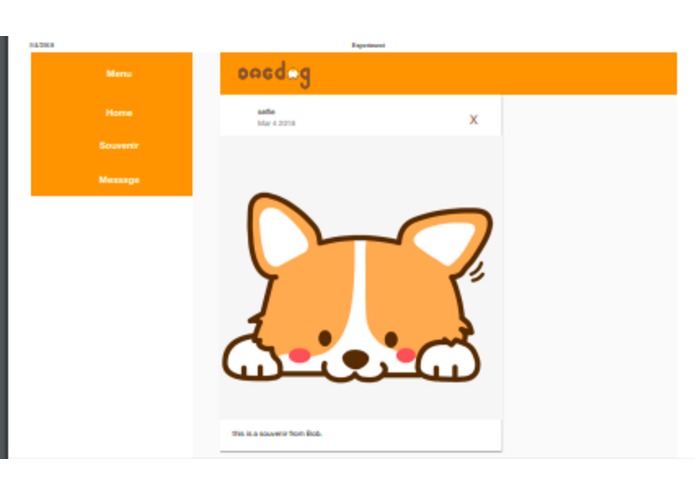Screen dimensions: 695x494
Task: Click the poster name above the date
Action: pyautogui.click(x=266, y=112)
